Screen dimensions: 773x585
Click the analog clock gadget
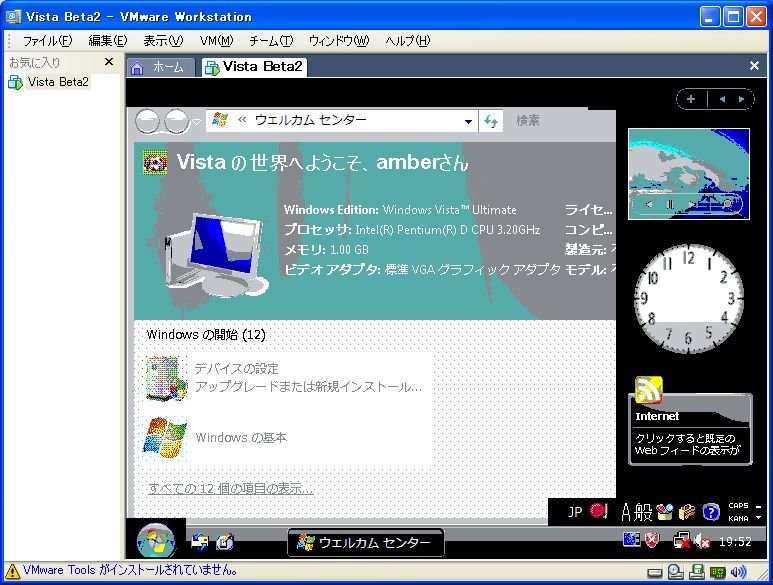point(689,299)
